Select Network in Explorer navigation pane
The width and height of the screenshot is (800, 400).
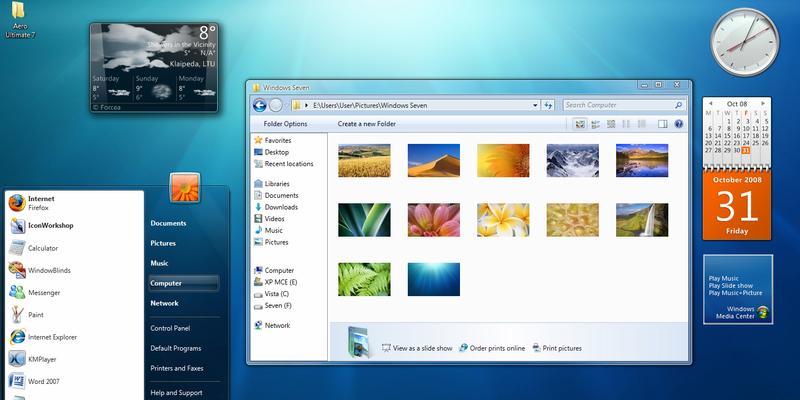tap(272, 326)
